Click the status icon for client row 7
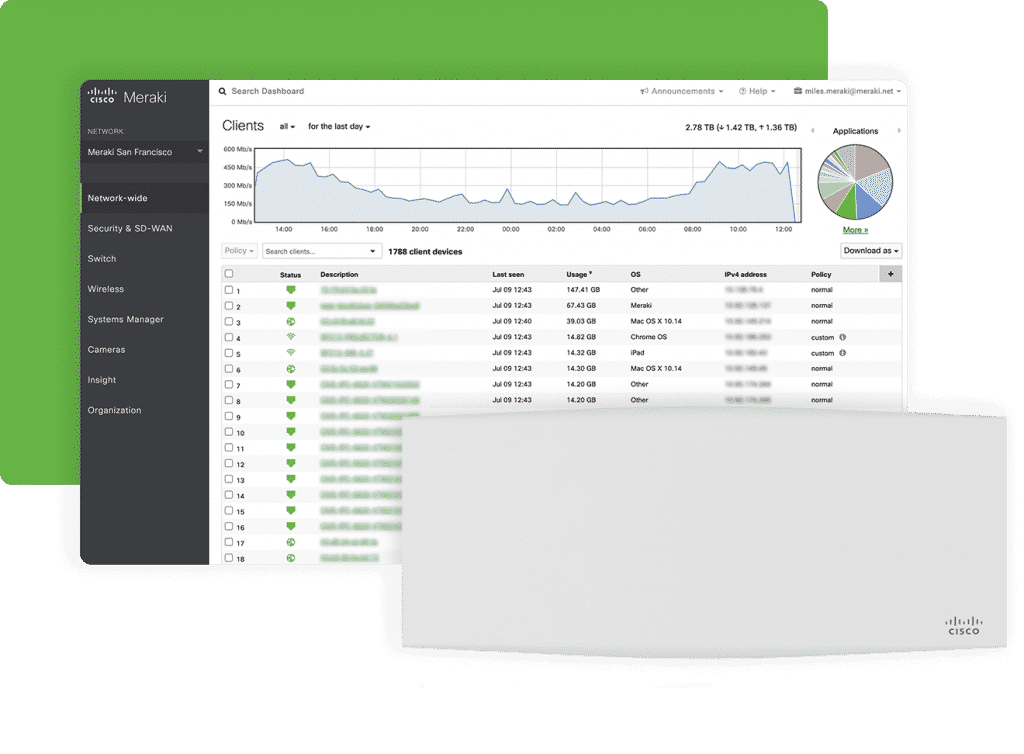1024x754 pixels. pyautogui.click(x=291, y=385)
